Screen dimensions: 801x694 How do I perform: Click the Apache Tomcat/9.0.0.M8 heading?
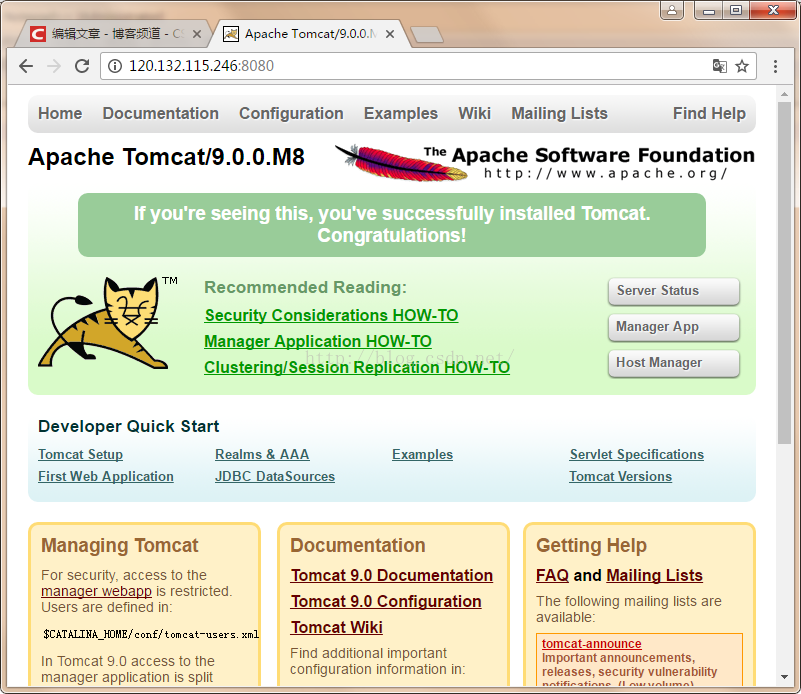(167, 157)
